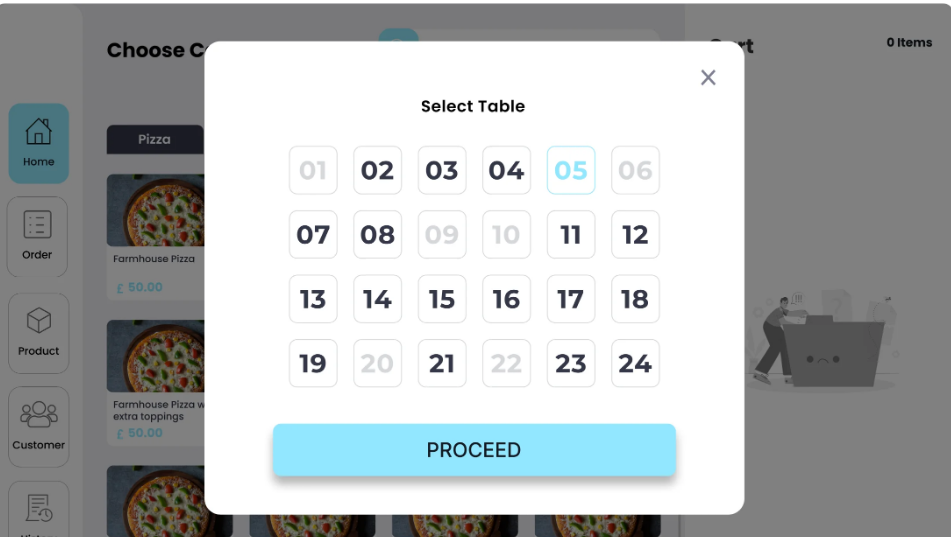951x537 pixels.
Task: Select table 21
Action: click(x=441, y=363)
